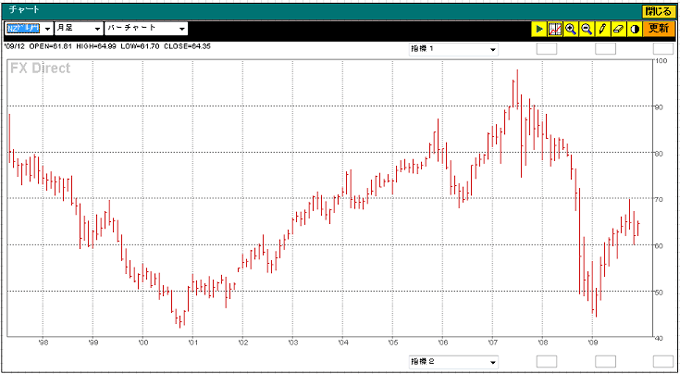680x375 pixels.
Task: Zoom in with the plus magnifier icon
Action: pos(571,29)
